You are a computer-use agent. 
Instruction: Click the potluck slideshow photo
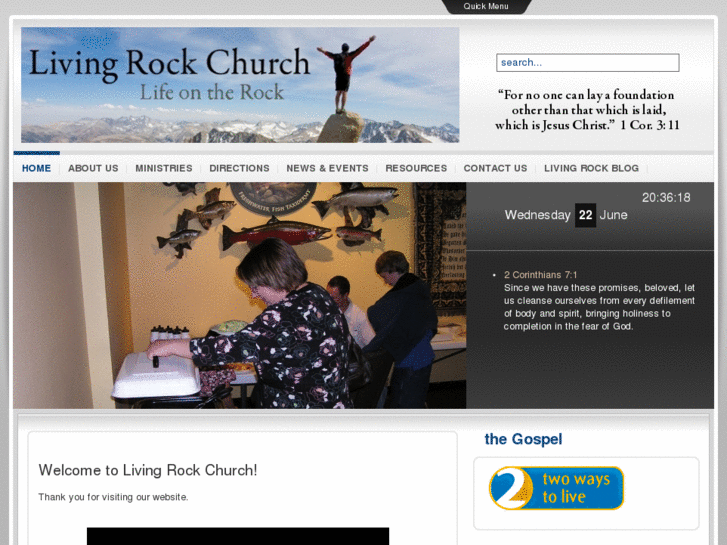click(x=239, y=295)
